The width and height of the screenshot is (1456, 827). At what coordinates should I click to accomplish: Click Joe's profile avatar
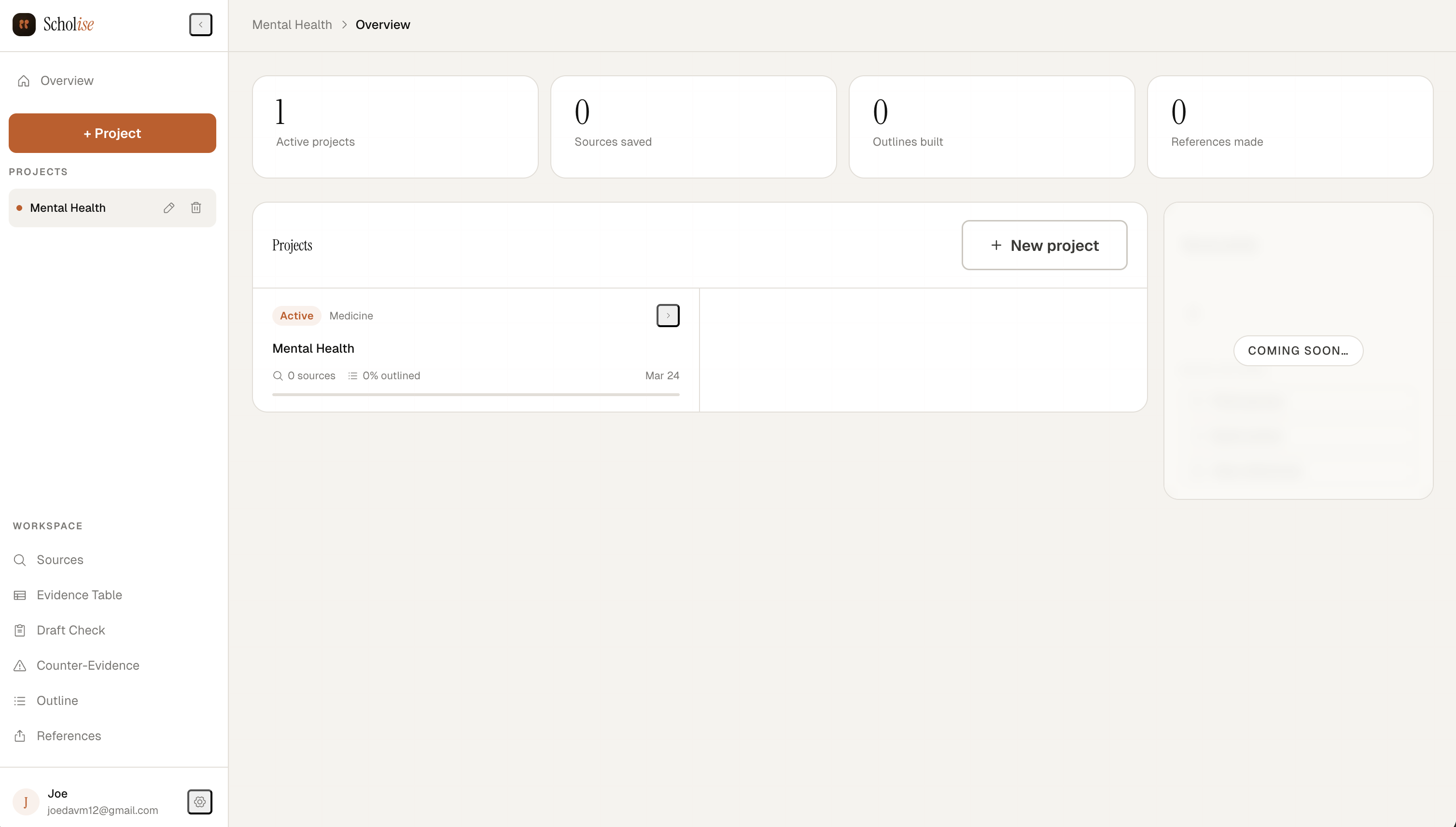(26, 801)
